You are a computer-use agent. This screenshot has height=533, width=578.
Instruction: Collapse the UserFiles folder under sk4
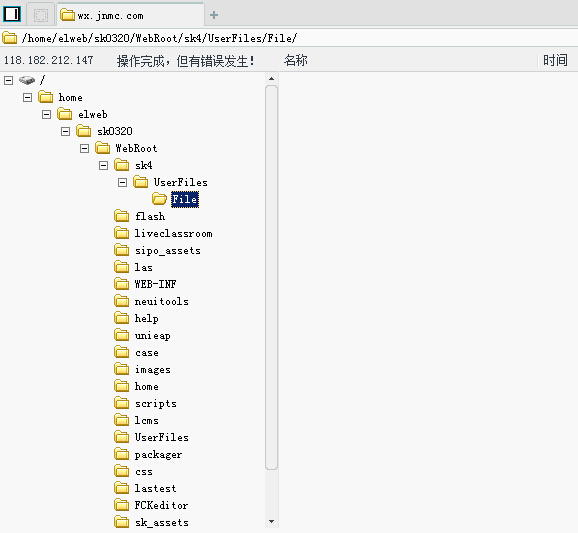(122, 182)
